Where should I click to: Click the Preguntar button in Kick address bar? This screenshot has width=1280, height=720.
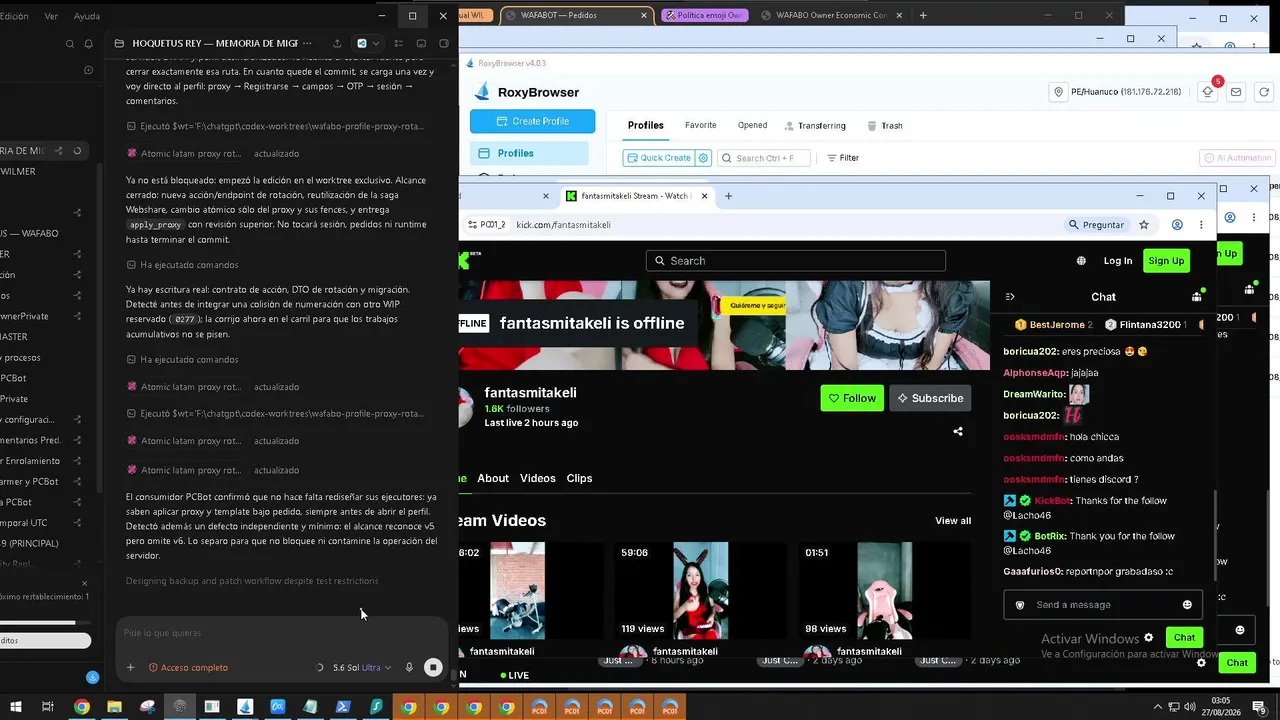tap(1097, 225)
